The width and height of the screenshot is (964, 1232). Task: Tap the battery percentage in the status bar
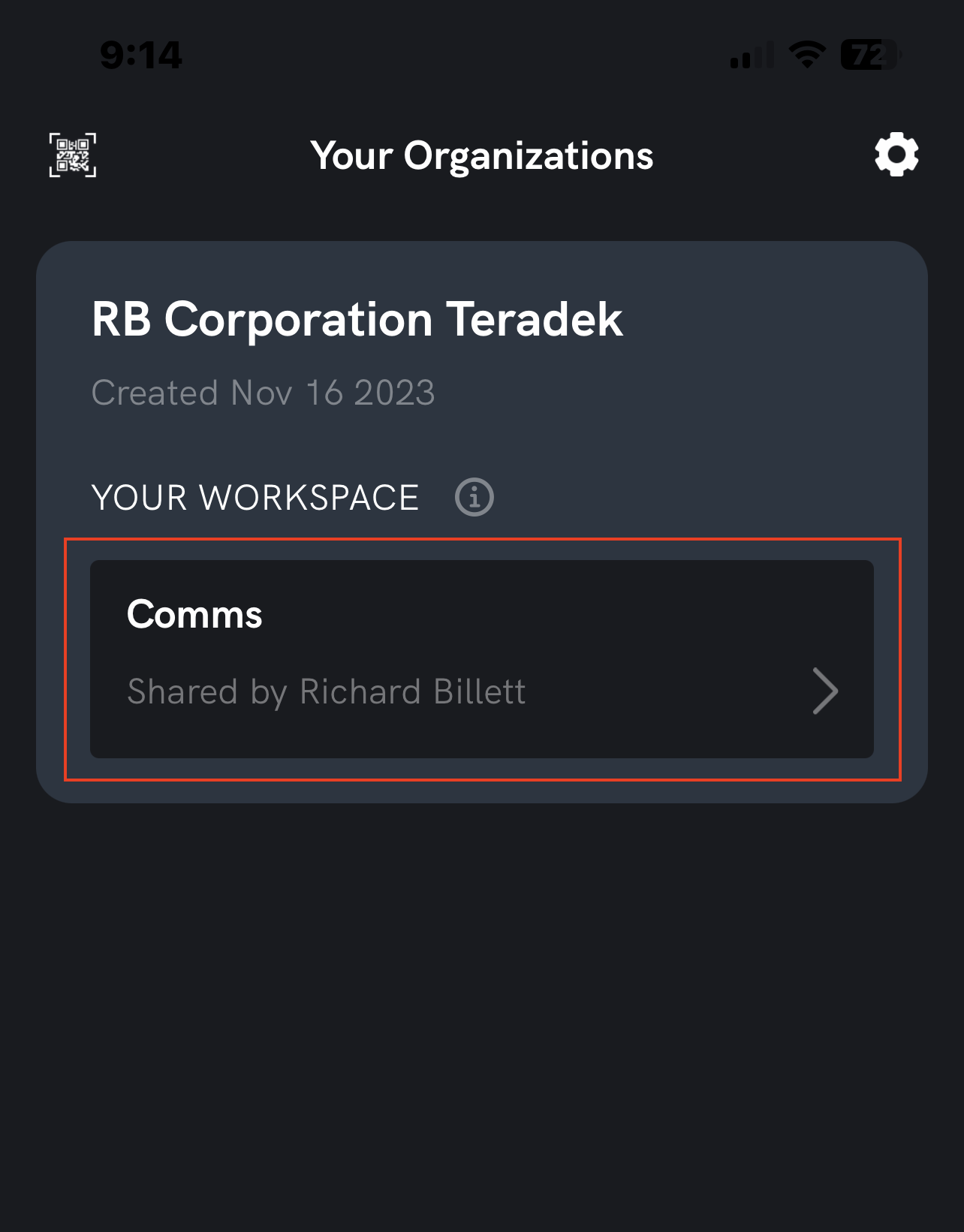869,54
